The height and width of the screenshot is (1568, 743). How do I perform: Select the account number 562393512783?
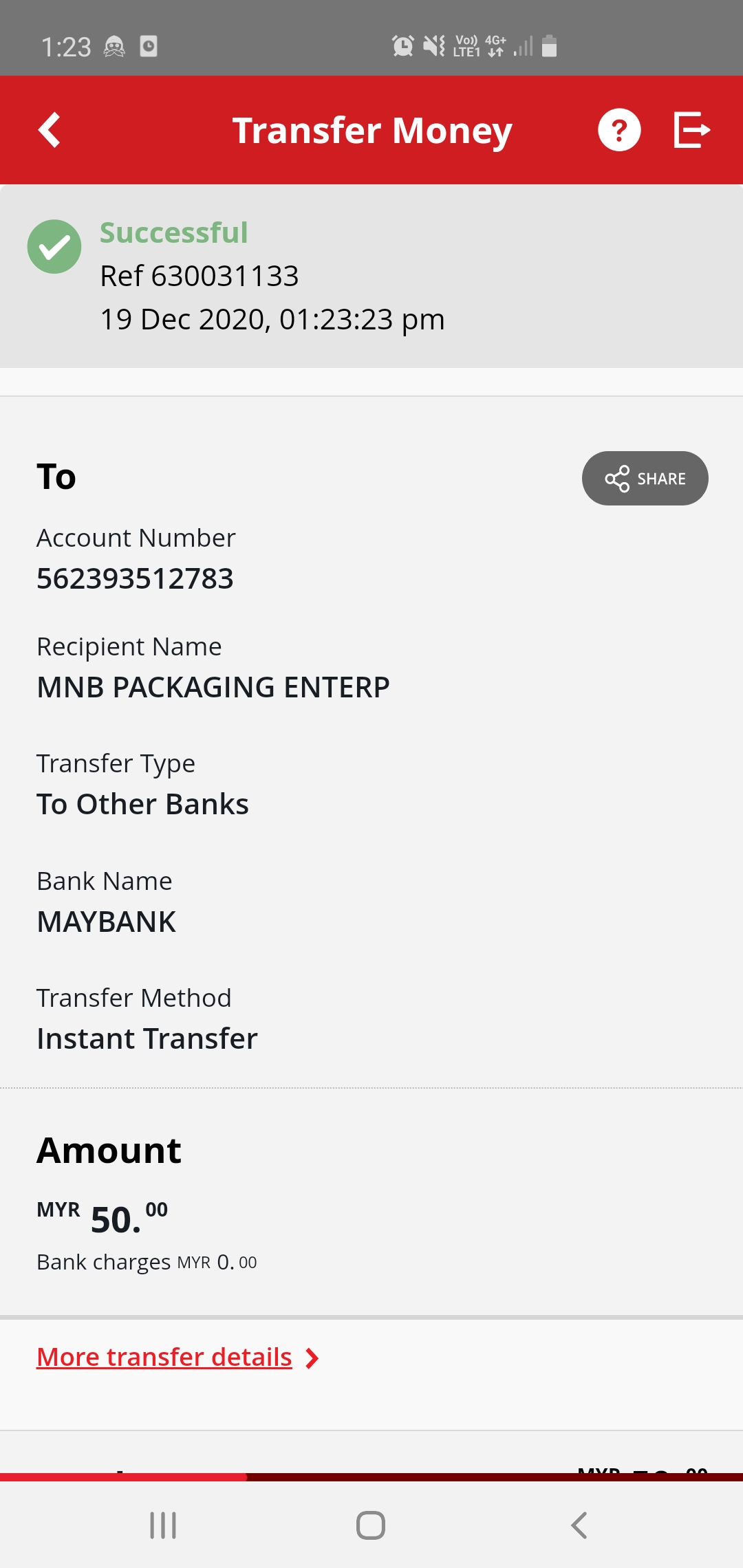(x=135, y=578)
